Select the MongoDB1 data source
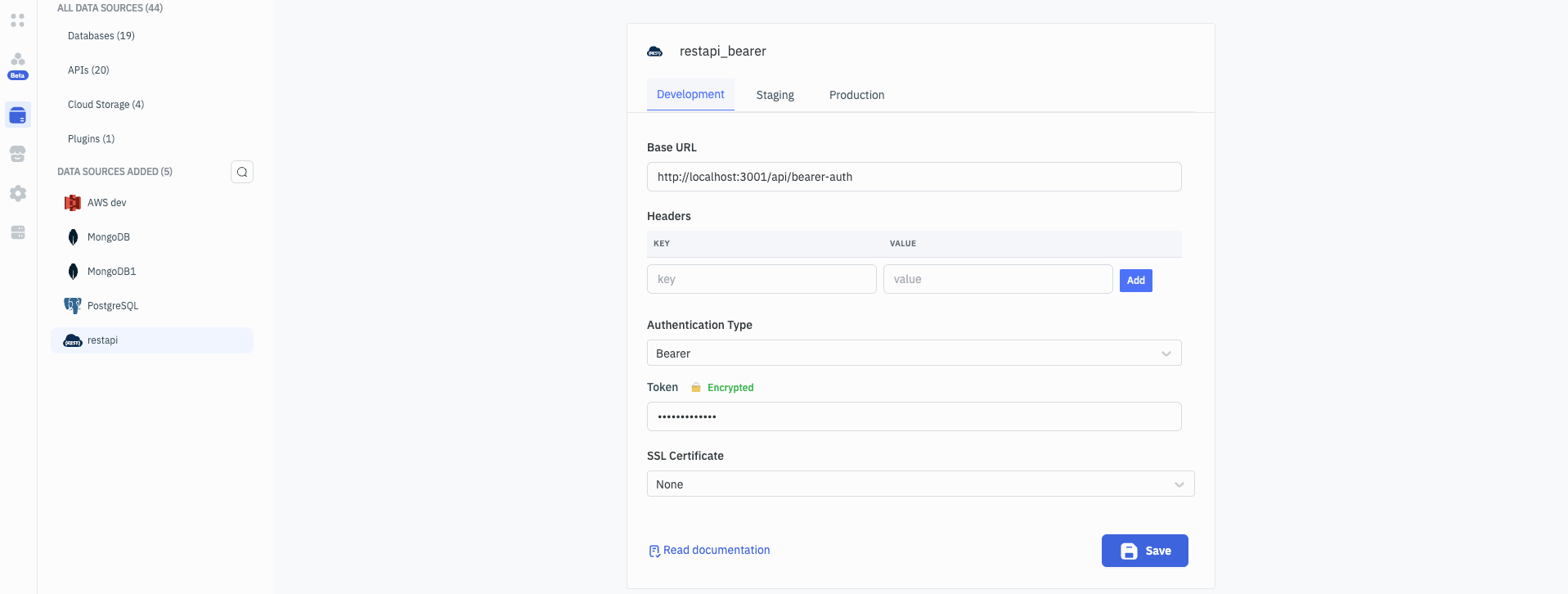This screenshot has width=1568, height=594. [x=111, y=272]
